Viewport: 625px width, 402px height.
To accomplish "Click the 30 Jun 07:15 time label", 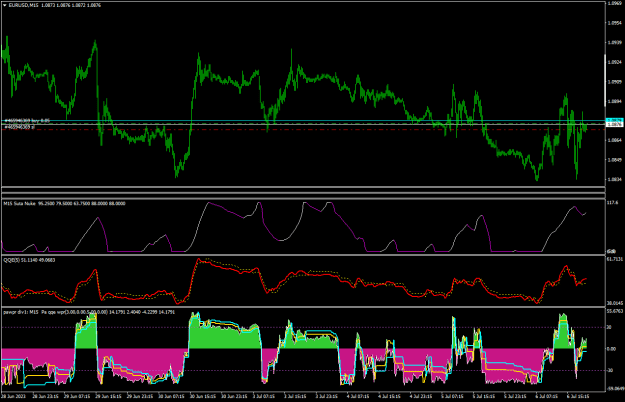I will 171,397.
